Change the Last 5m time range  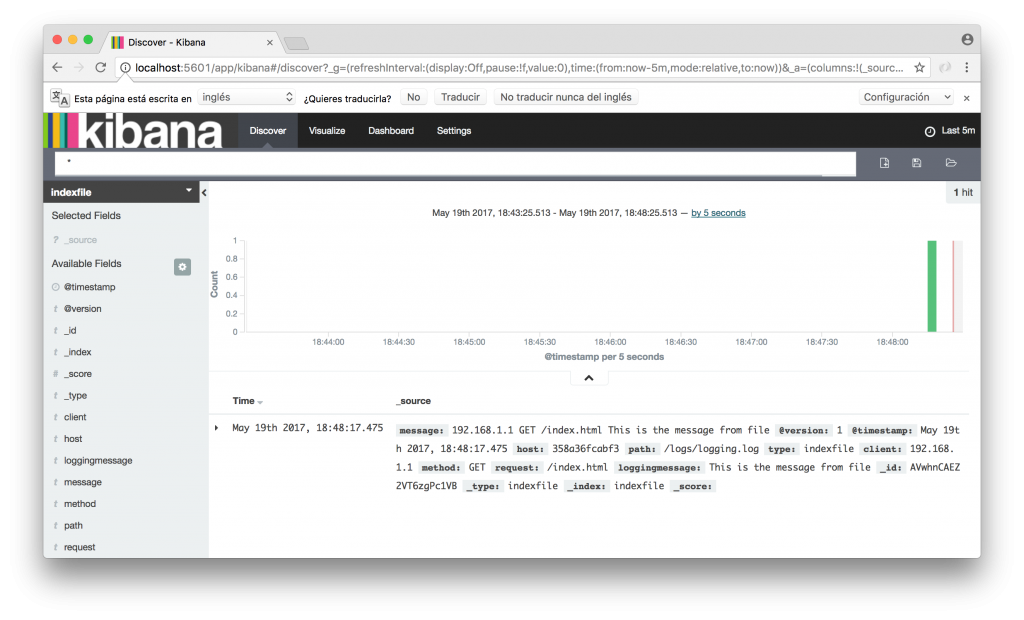958,131
